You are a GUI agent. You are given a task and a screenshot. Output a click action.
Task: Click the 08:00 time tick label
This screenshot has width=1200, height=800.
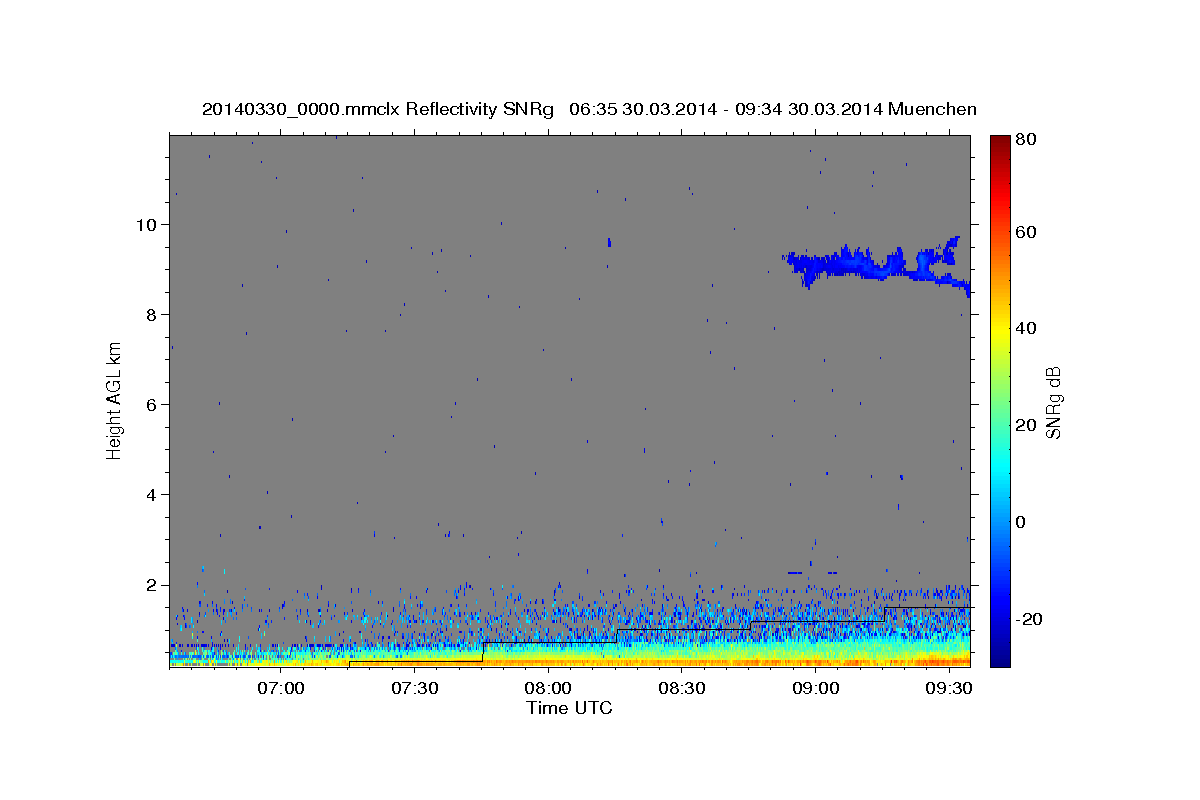[x=549, y=689]
